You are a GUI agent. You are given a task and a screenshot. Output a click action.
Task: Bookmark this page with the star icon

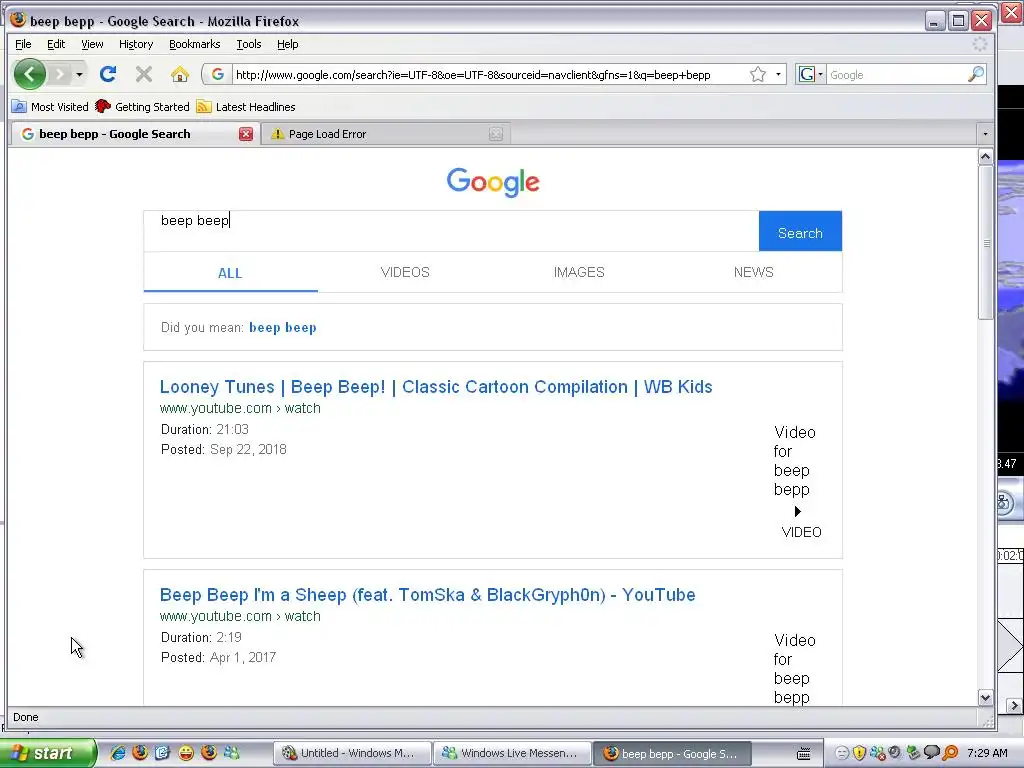758,74
